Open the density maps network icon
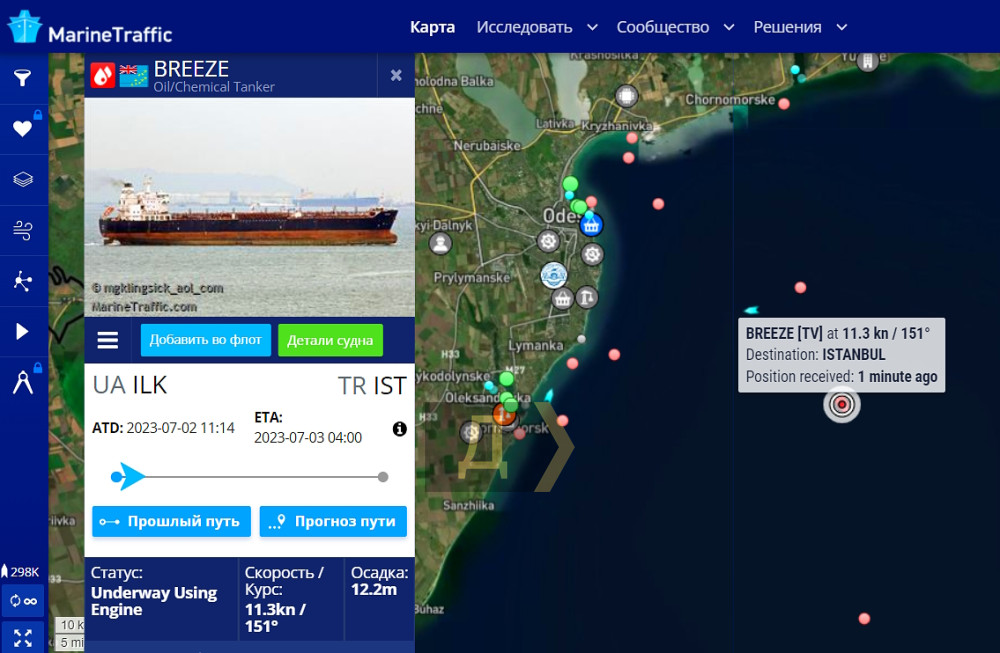The image size is (1000, 653). (22, 281)
